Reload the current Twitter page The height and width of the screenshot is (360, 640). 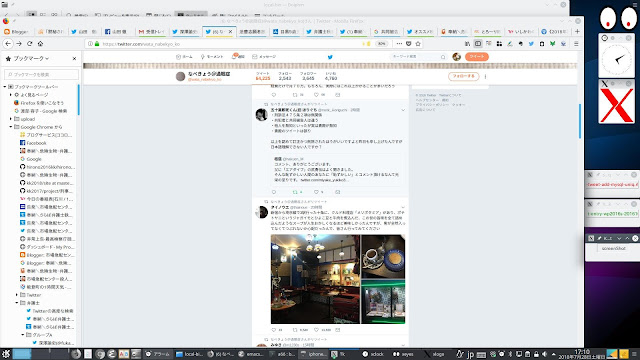[29, 44]
